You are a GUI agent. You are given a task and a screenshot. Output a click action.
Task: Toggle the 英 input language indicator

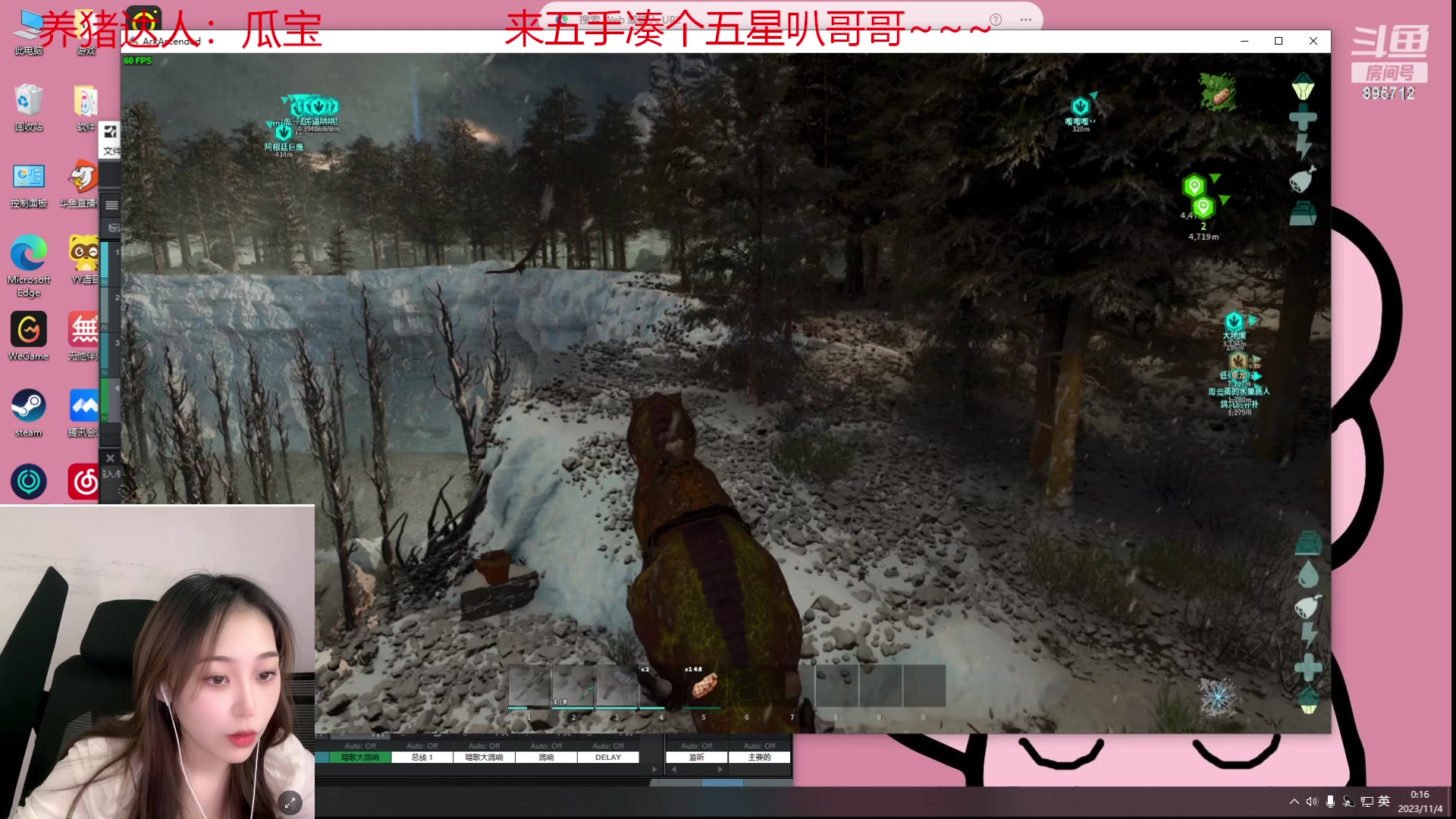[1384, 802]
